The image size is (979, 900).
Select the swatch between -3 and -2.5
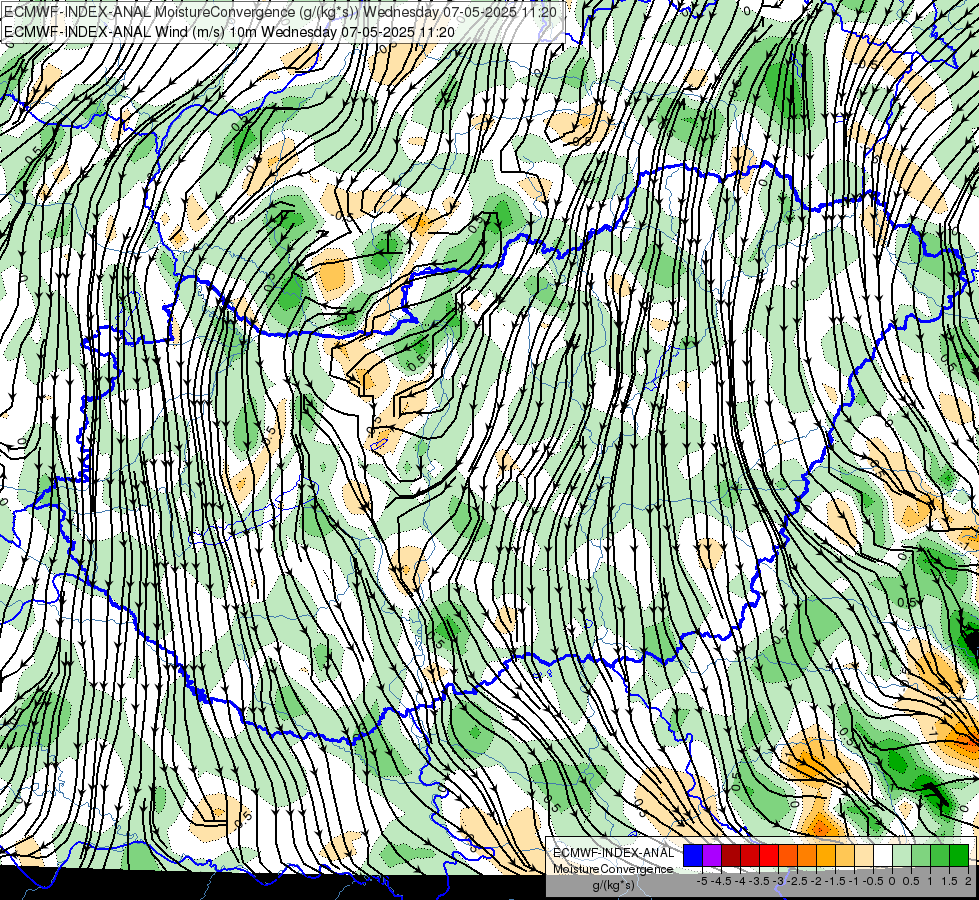pyautogui.click(x=788, y=855)
